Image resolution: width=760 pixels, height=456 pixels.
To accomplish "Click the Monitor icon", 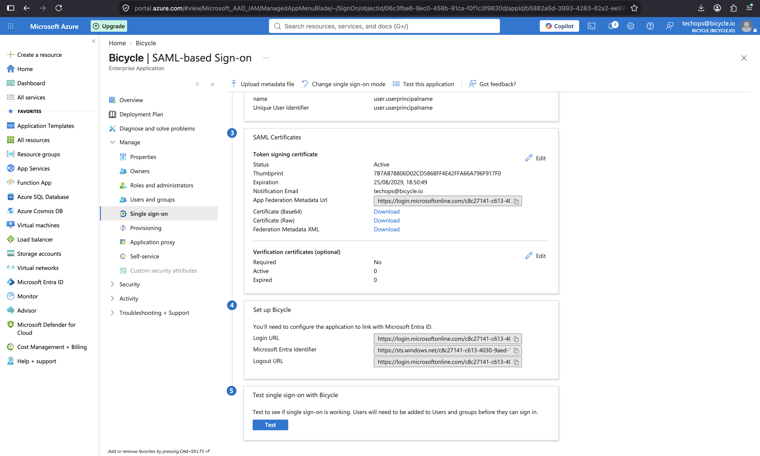I will point(10,296).
